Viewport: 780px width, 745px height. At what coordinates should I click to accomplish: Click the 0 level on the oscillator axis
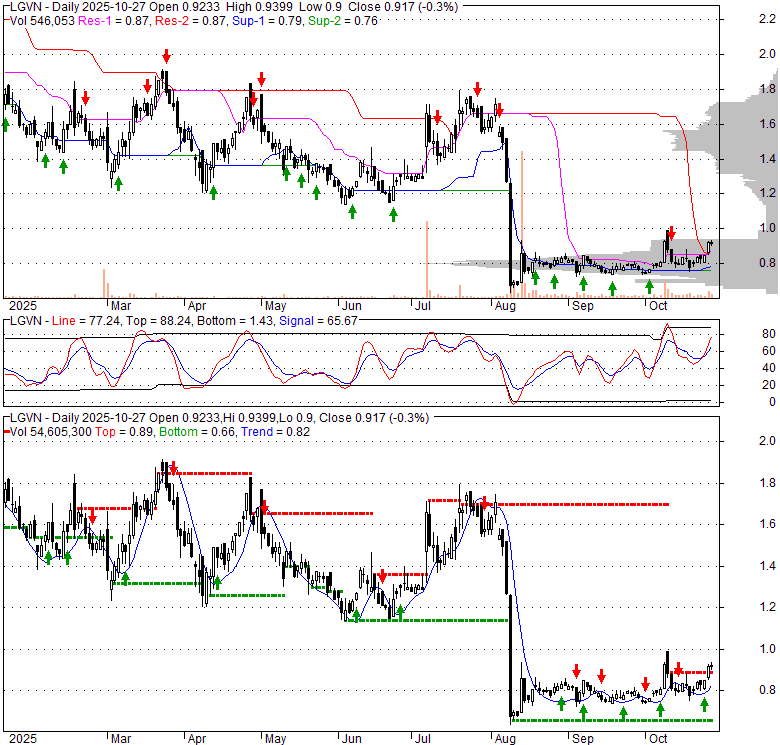[x=772, y=402]
